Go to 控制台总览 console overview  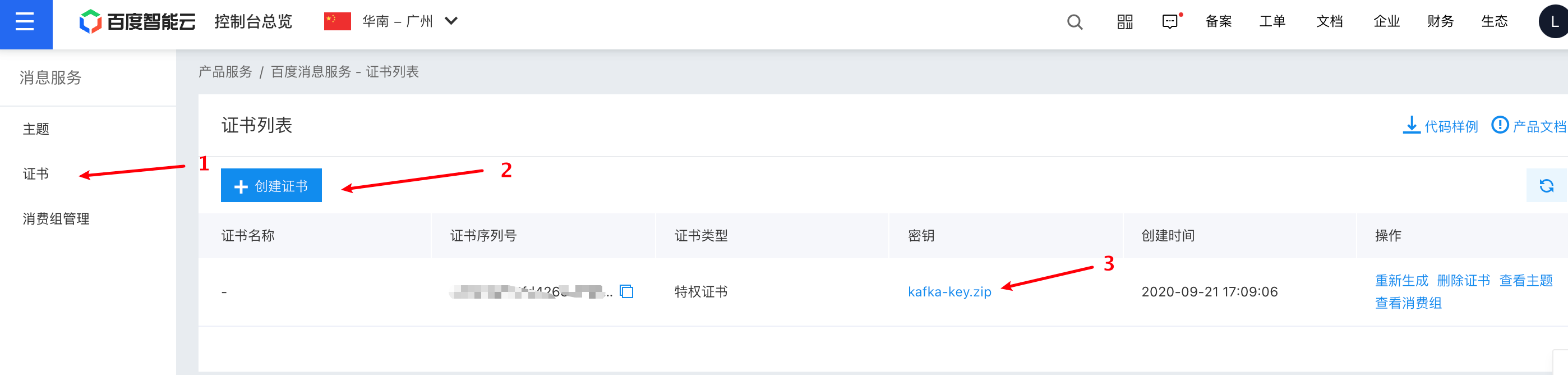tap(253, 22)
